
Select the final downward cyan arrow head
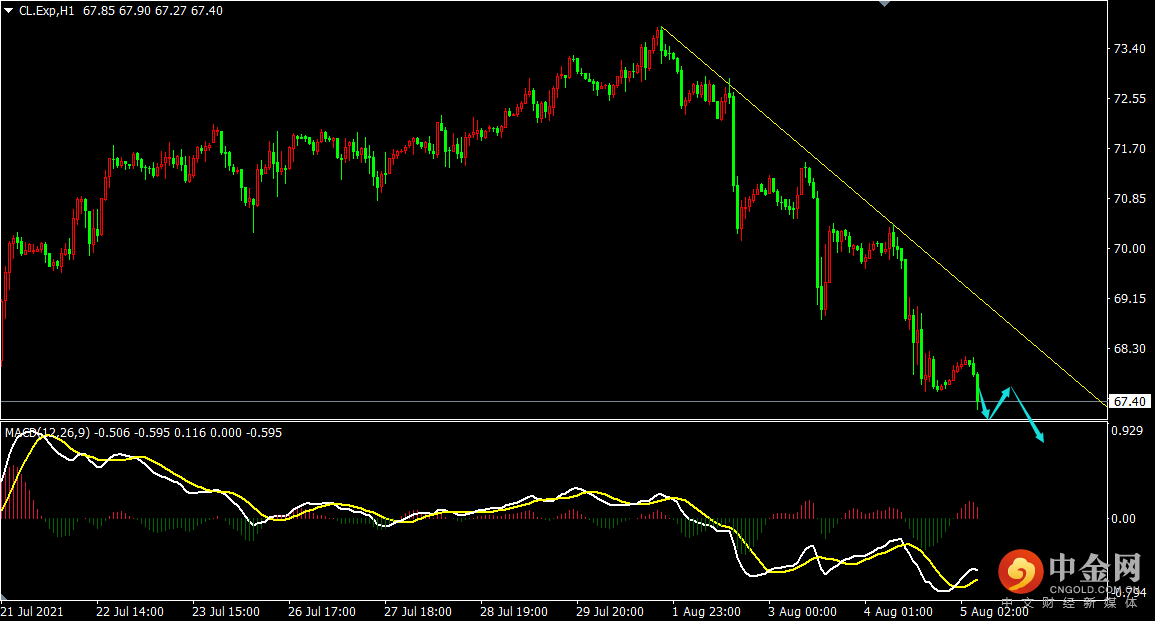[x=1039, y=437]
